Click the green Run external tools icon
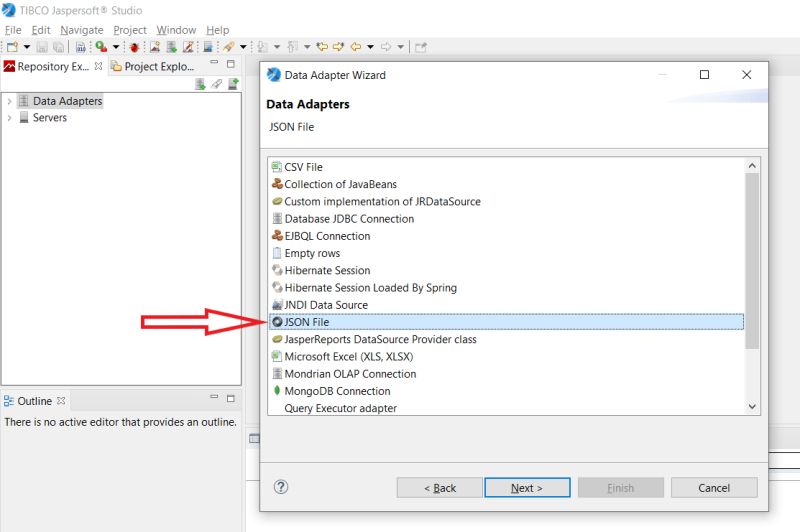Image resolution: width=800 pixels, height=532 pixels. pyautogui.click(x=101, y=47)
